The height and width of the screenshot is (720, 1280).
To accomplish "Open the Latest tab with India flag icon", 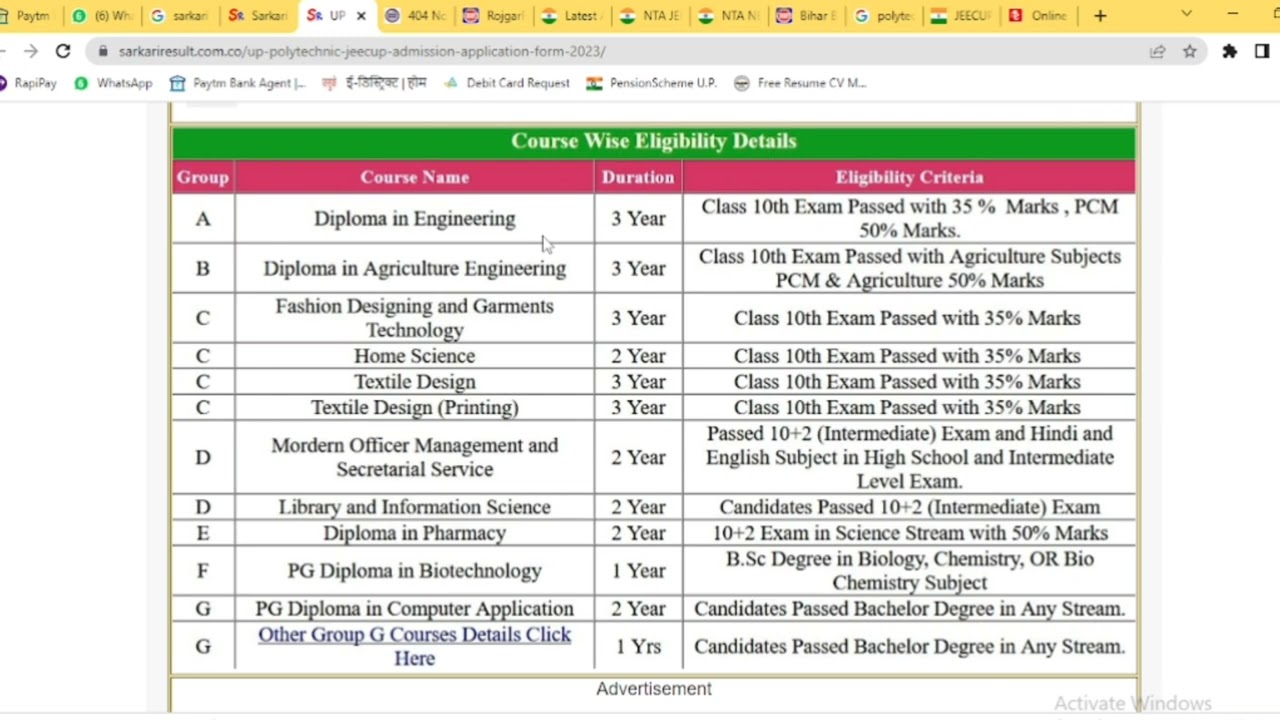I will 571,16.
